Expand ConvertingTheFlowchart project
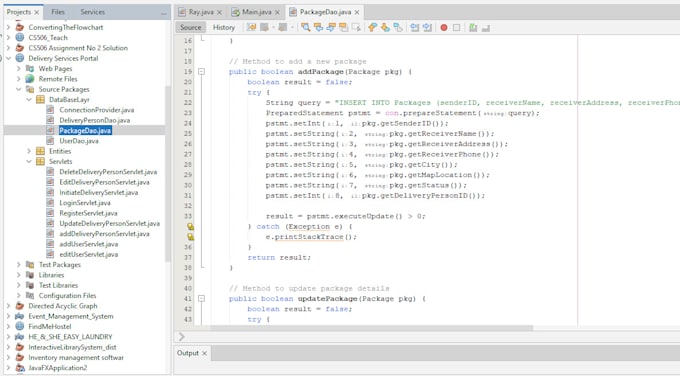 (x=8, y=27)
